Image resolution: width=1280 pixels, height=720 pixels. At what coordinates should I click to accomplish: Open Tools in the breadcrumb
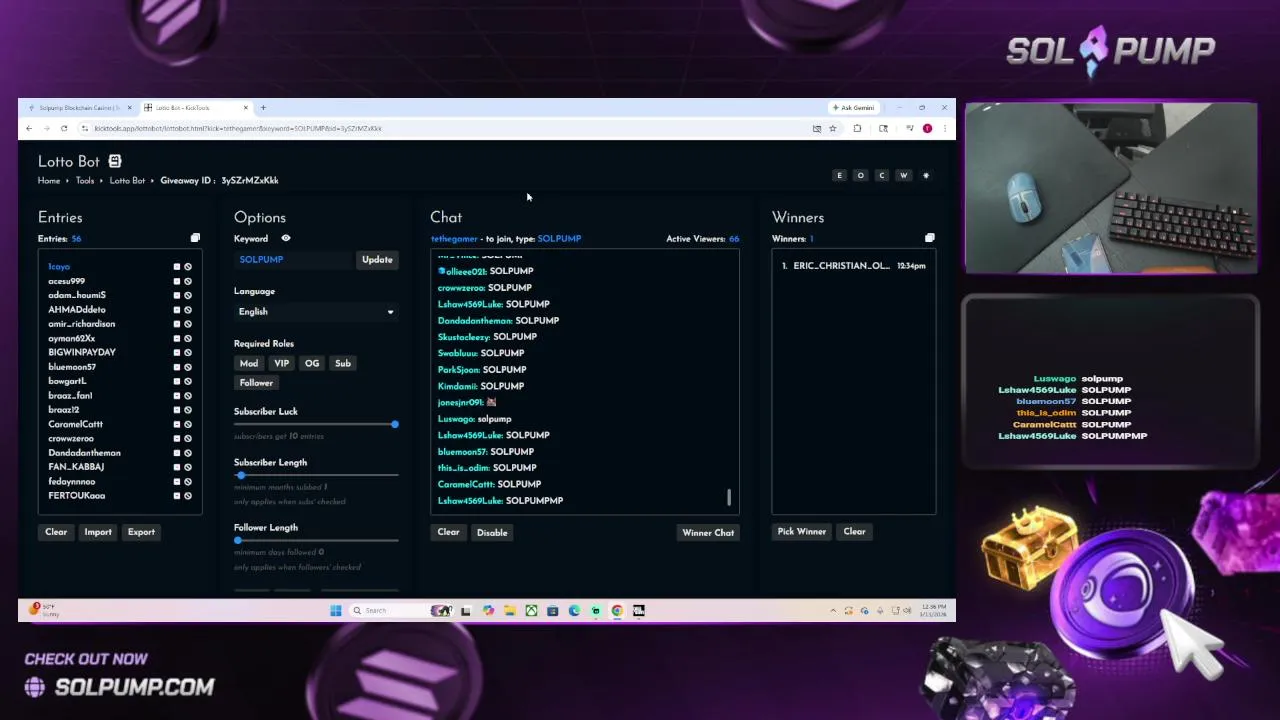click(85, 181)
